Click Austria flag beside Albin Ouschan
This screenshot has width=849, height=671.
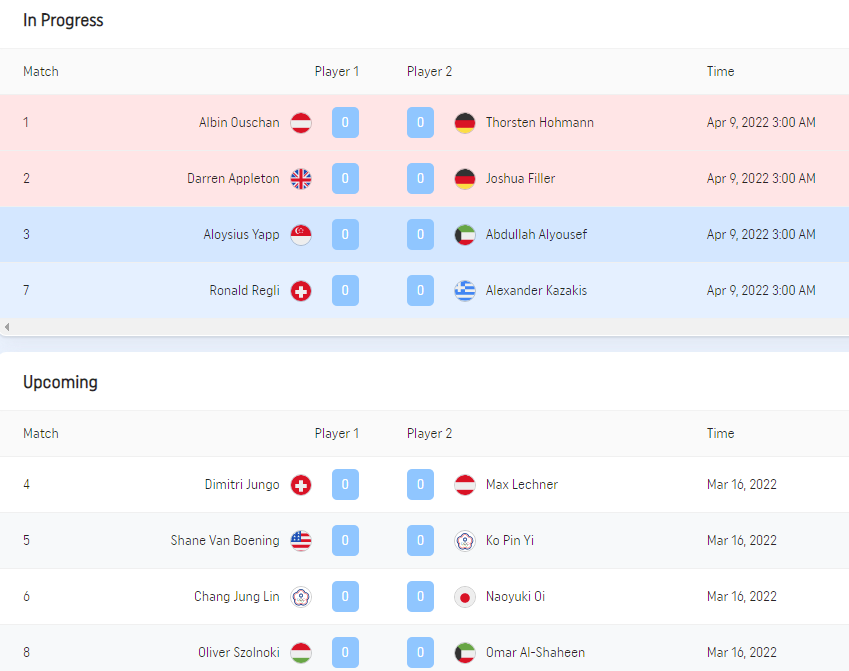point(301,123)
